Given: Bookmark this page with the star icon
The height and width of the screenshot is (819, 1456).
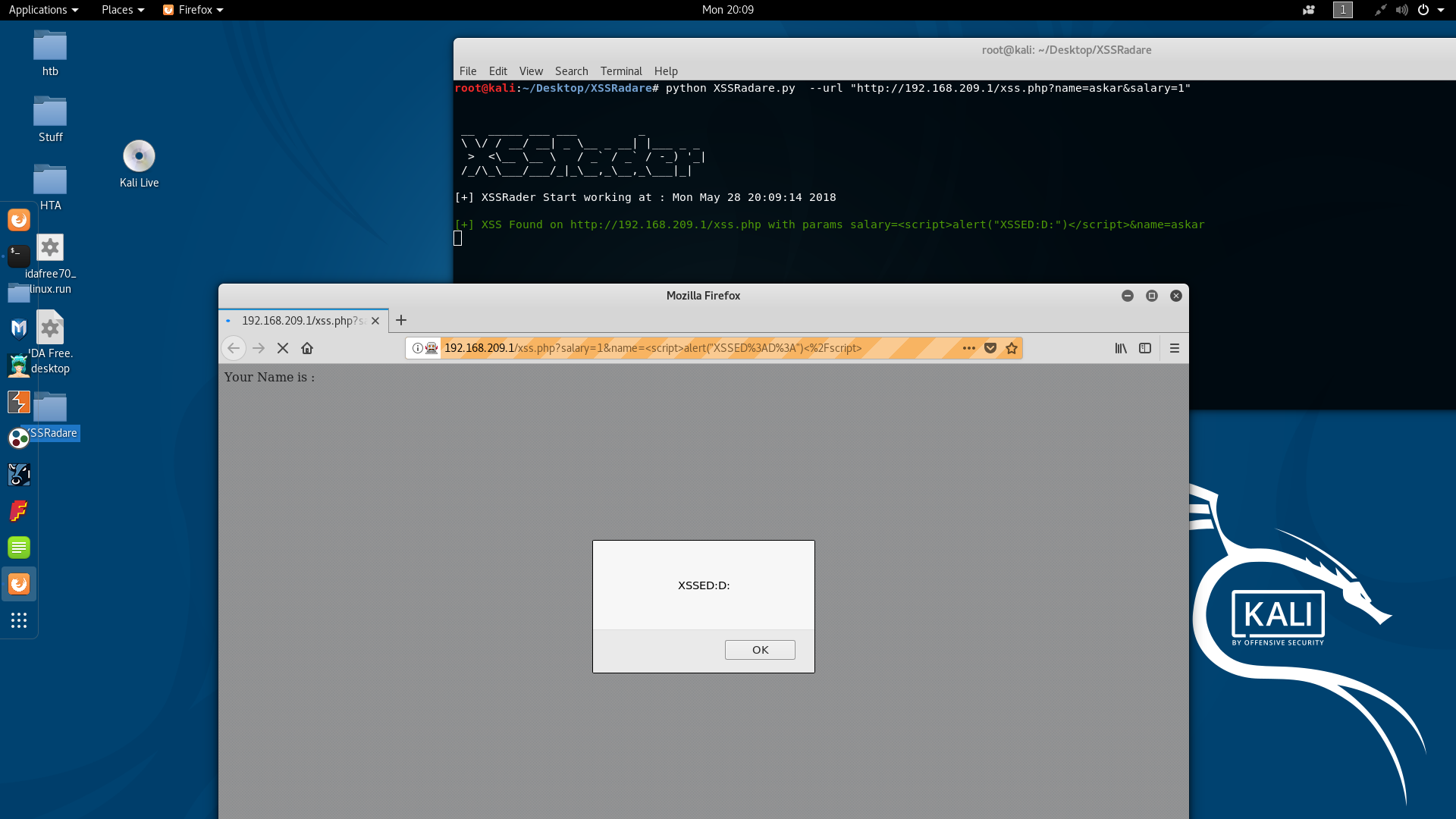Looking at the screenshot, I should [1012, 348].
